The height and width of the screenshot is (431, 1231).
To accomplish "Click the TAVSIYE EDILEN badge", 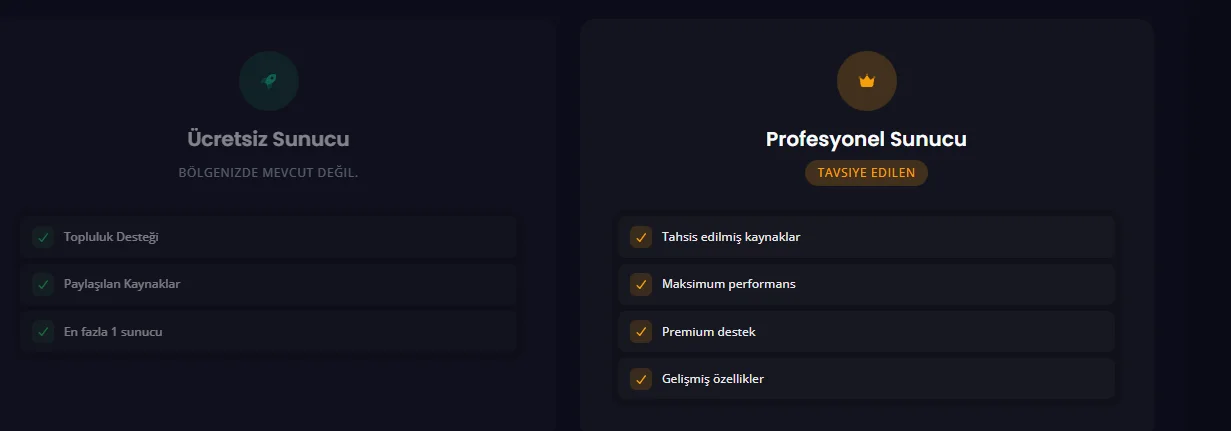I will pyautogui.click(x=866, y=172).
